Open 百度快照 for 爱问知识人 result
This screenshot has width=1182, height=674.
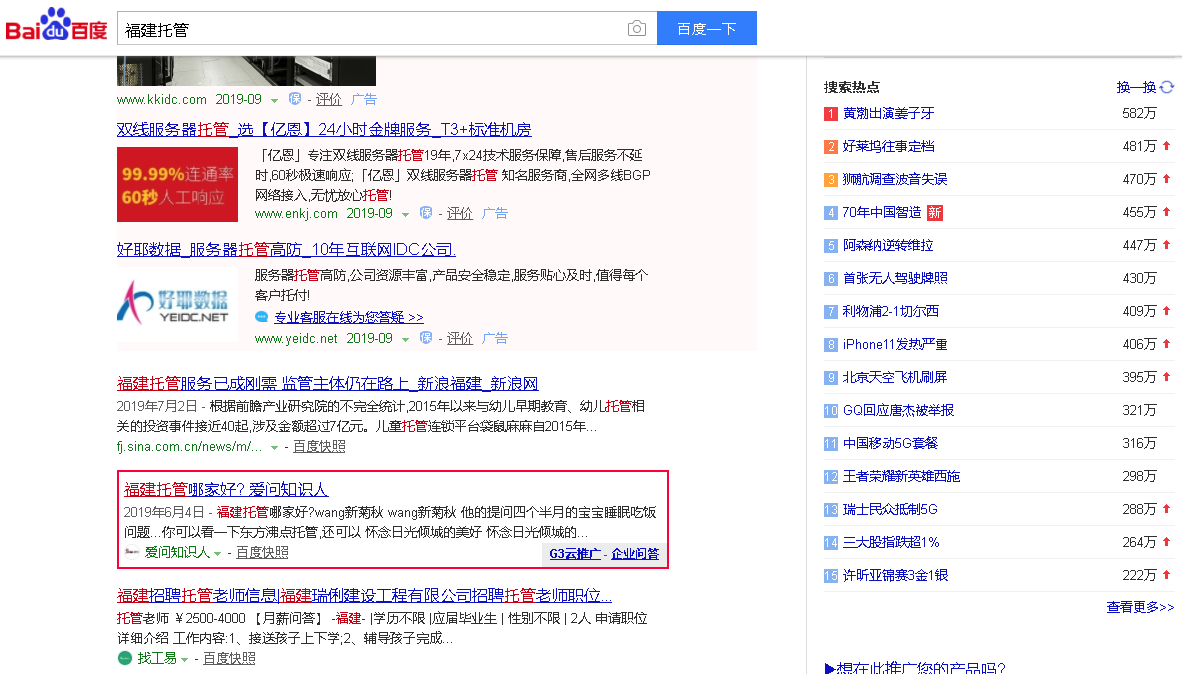pos(262,553)
